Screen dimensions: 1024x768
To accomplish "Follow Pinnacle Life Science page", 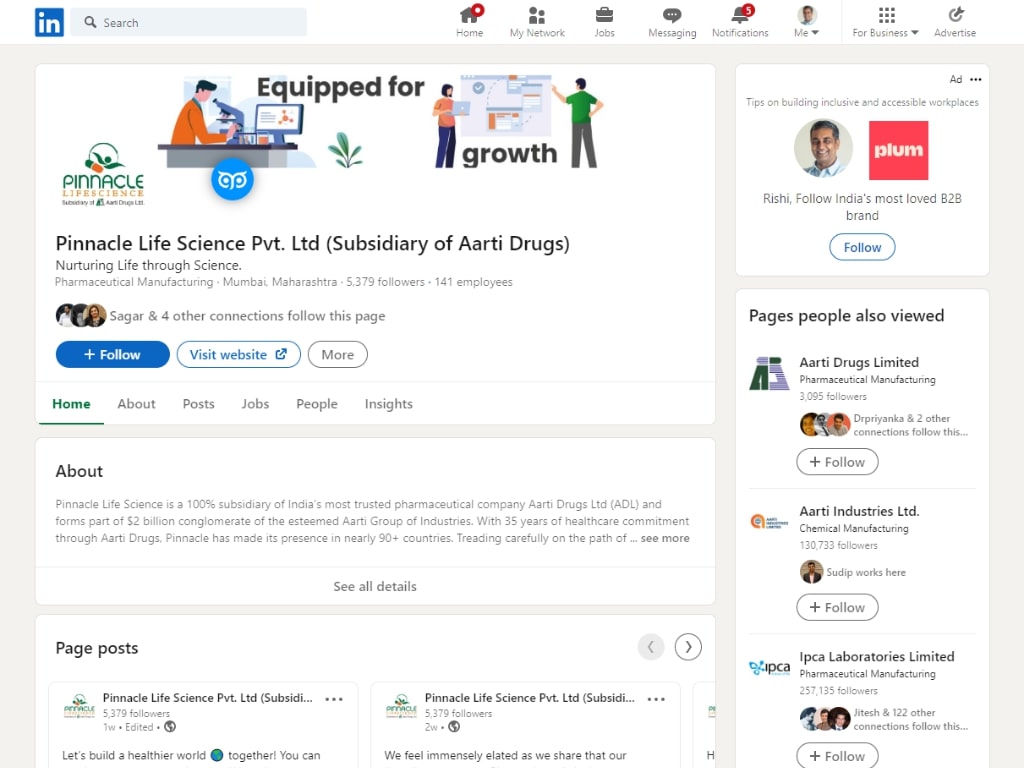I will (112, 354).
